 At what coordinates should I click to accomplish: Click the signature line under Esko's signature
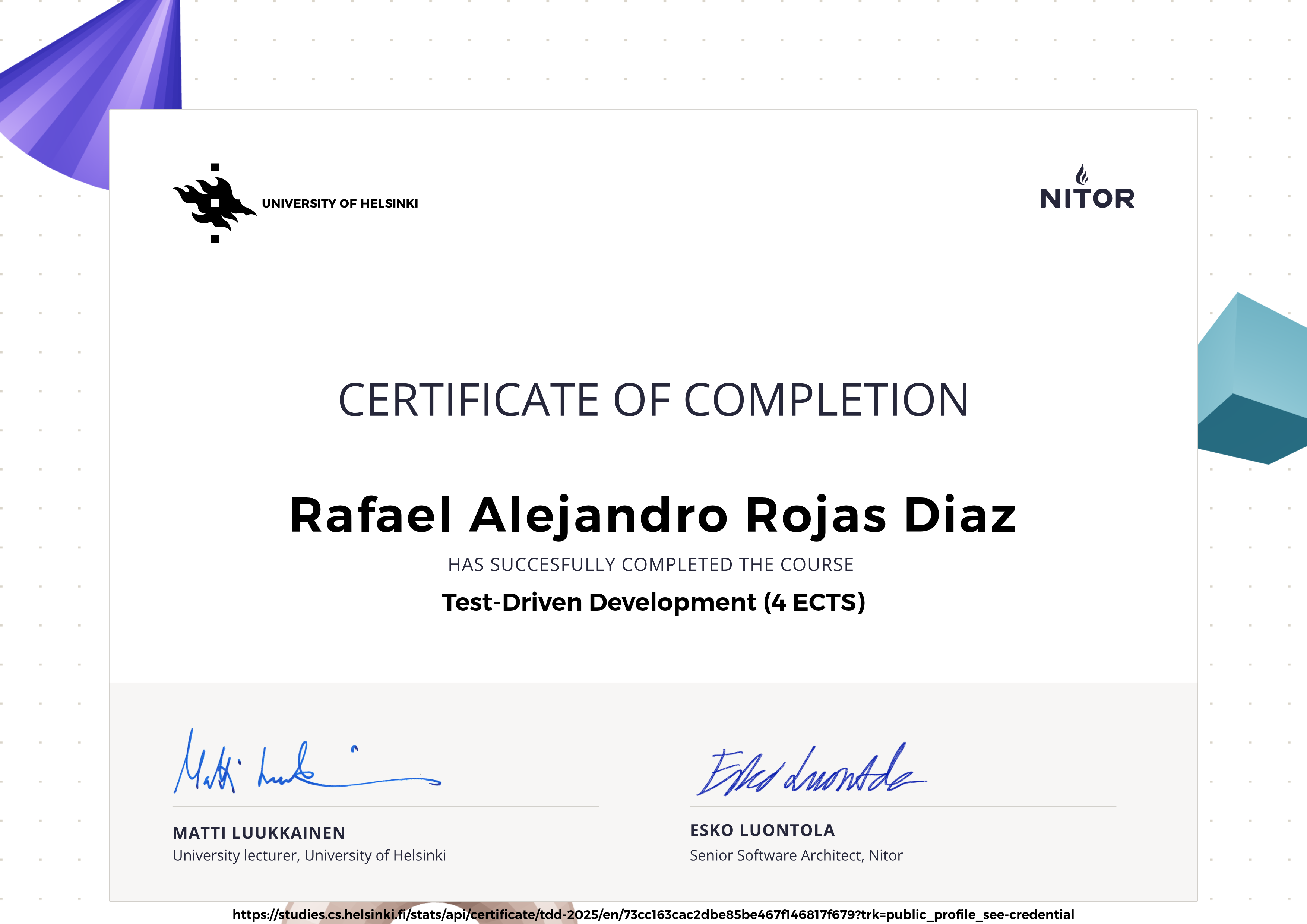[x=902, y=807]
